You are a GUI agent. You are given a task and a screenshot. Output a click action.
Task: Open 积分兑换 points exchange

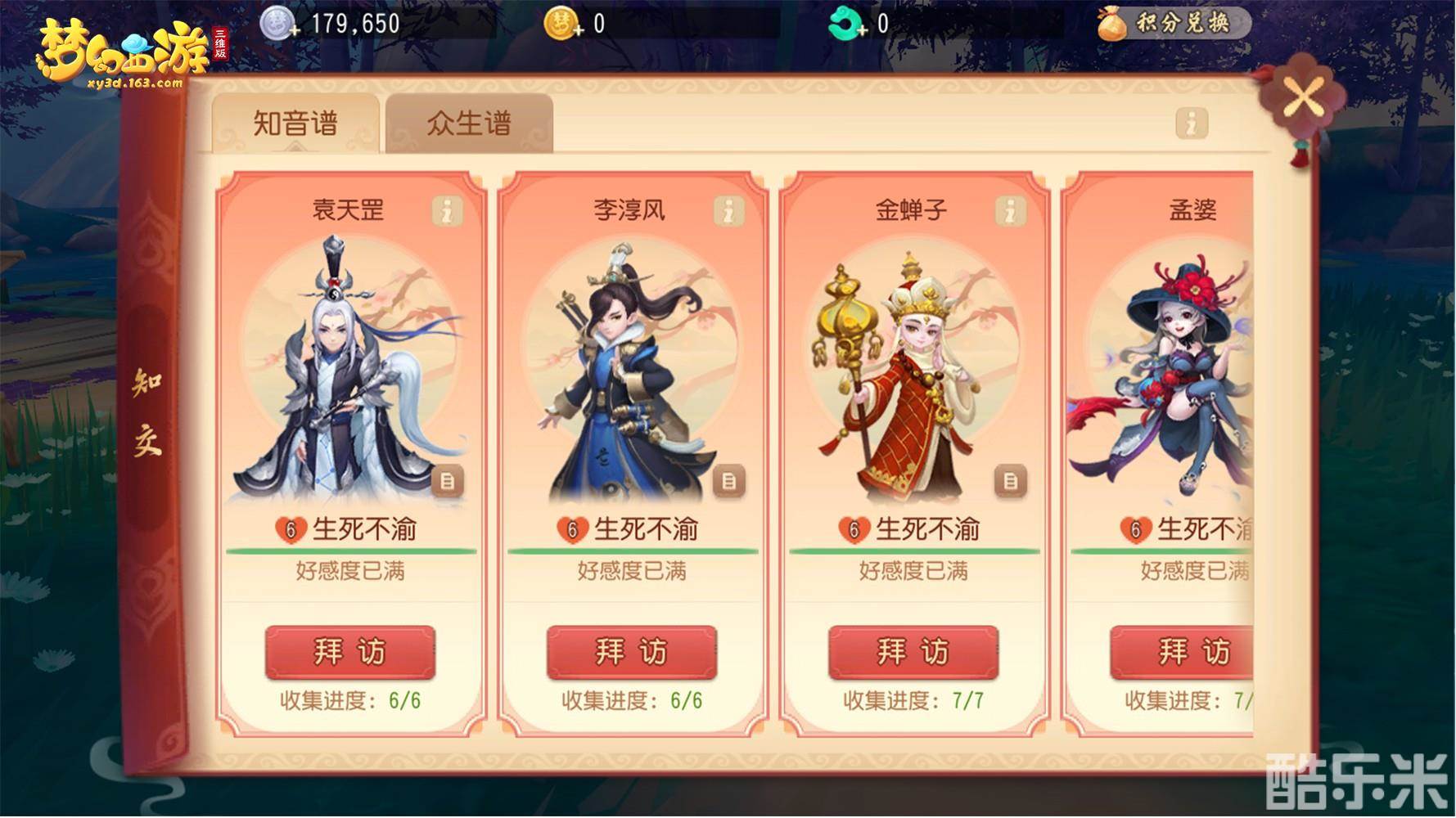point(1174,23)
